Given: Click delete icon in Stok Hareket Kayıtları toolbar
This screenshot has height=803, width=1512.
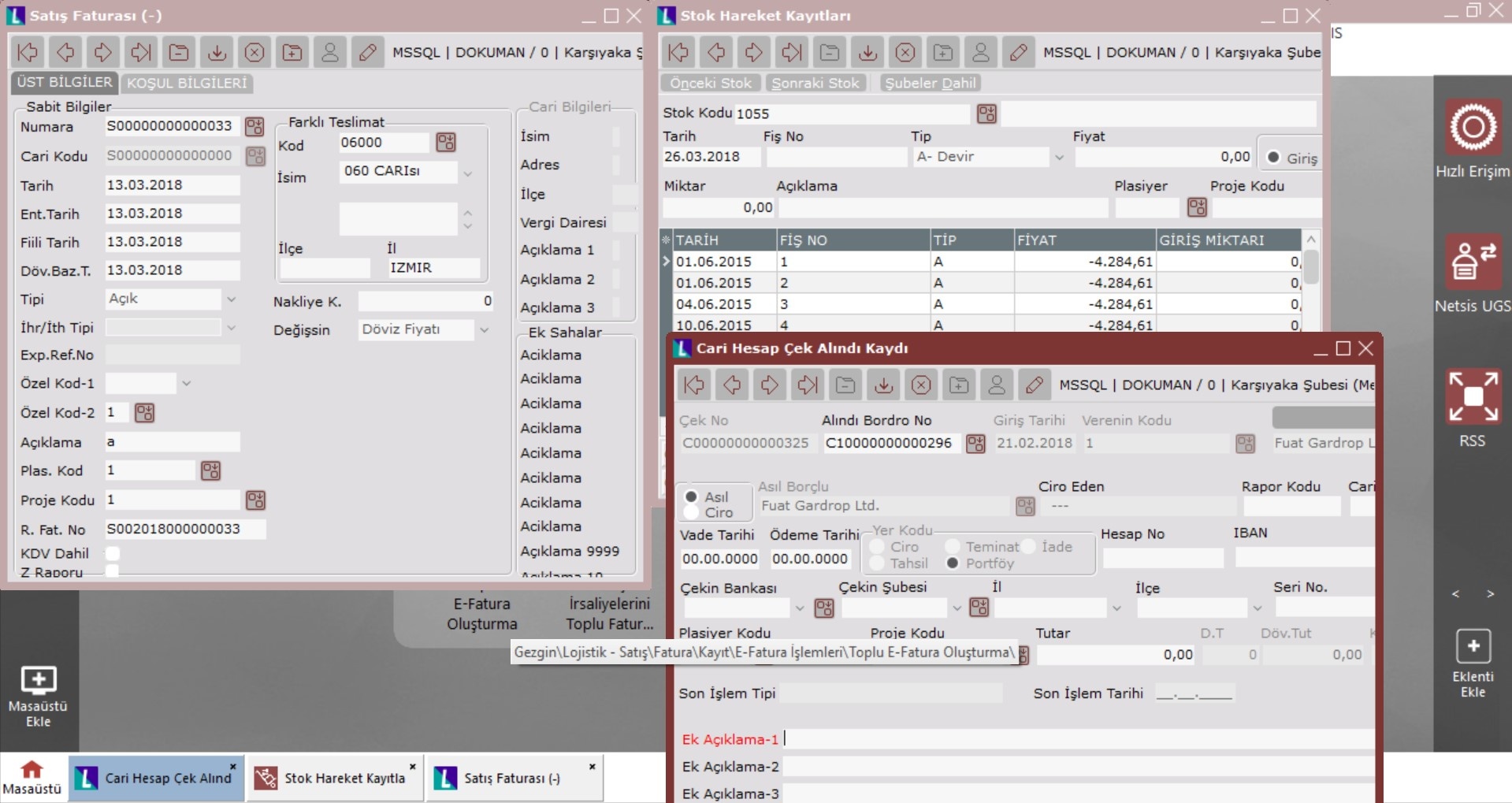Looking at the screenshot, I should tap(905, 53).
